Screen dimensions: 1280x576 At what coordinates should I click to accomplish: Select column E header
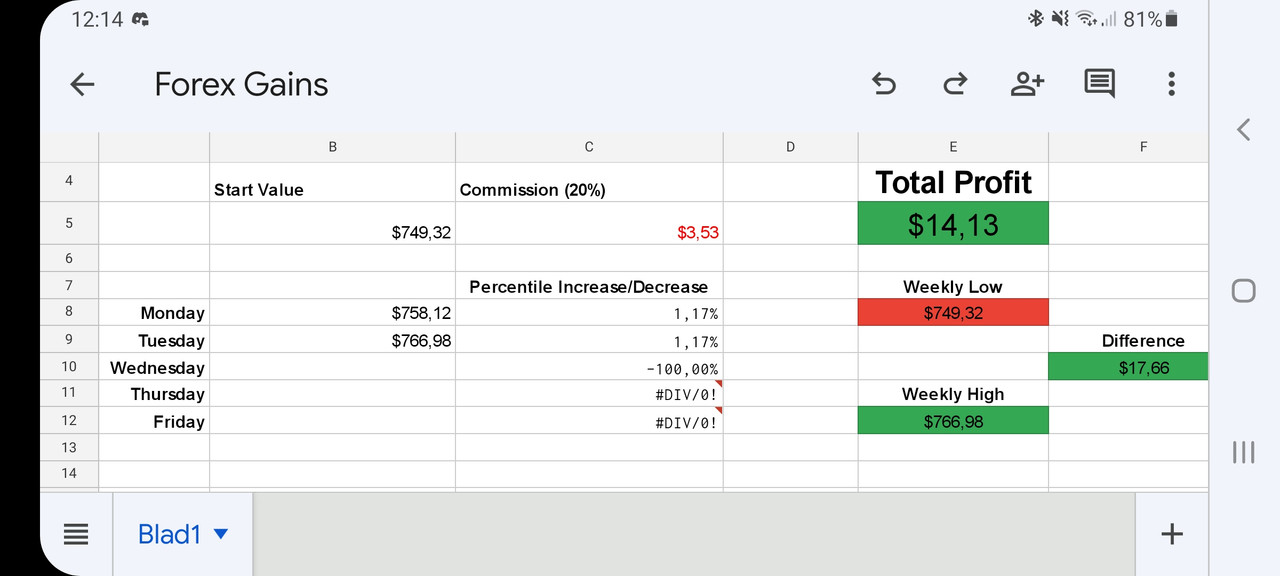tap(953, 147)
